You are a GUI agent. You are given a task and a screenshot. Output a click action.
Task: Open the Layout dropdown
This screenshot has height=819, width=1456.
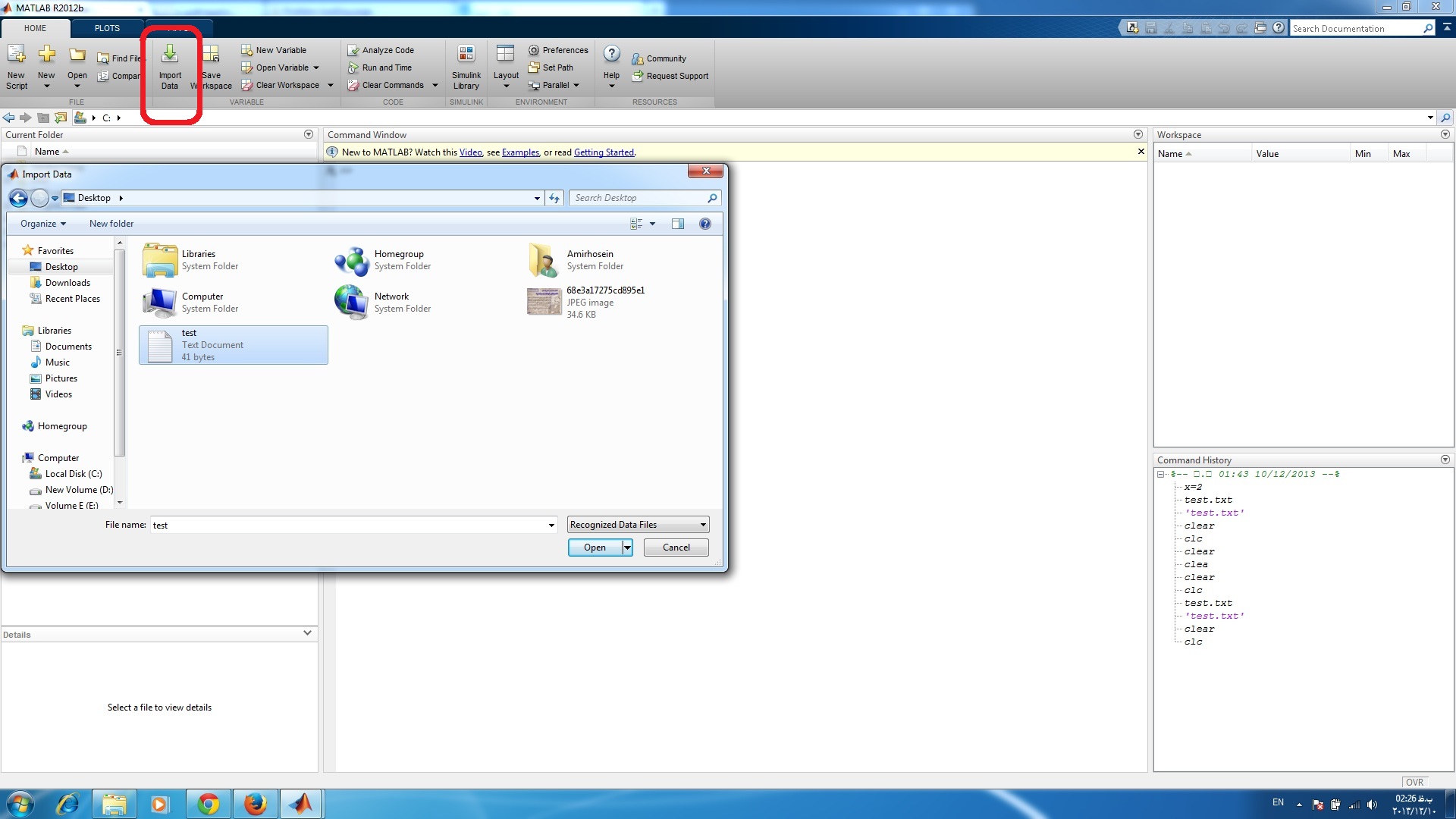506,66
